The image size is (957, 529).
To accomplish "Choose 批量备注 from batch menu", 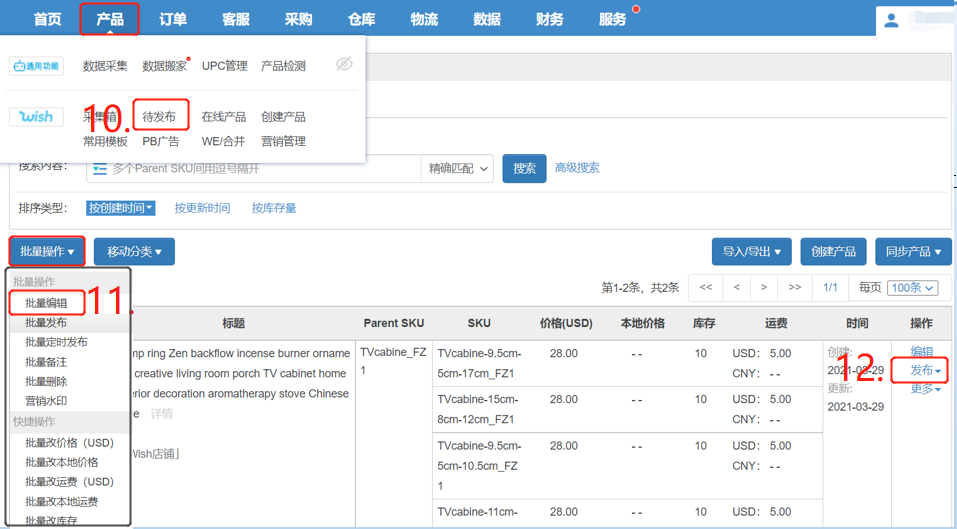I will pos(46,362).
